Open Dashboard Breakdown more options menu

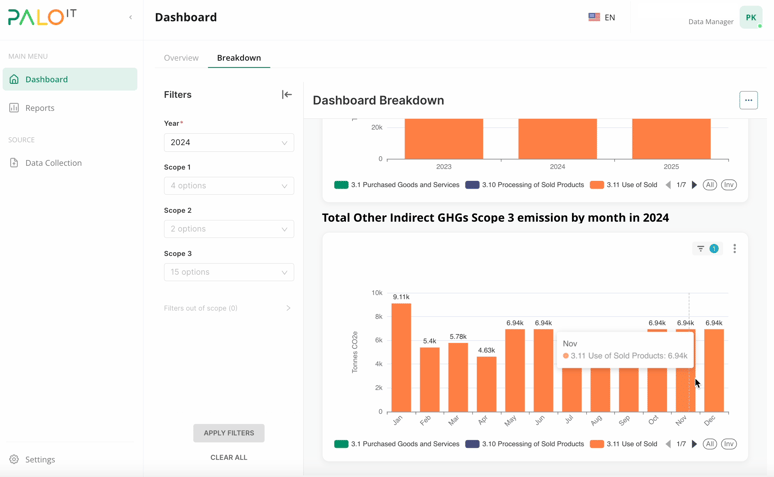pos(748,100)
